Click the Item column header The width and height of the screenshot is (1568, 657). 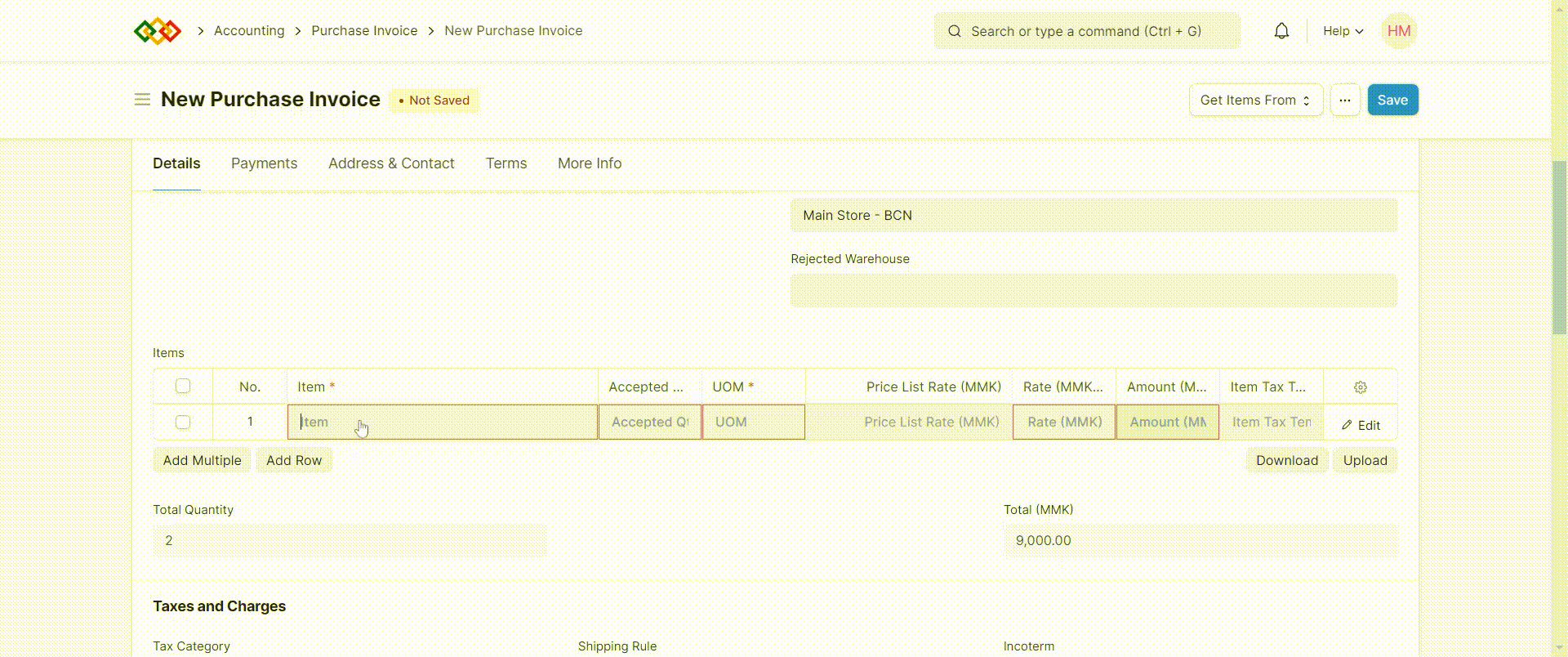click(443, 387)
